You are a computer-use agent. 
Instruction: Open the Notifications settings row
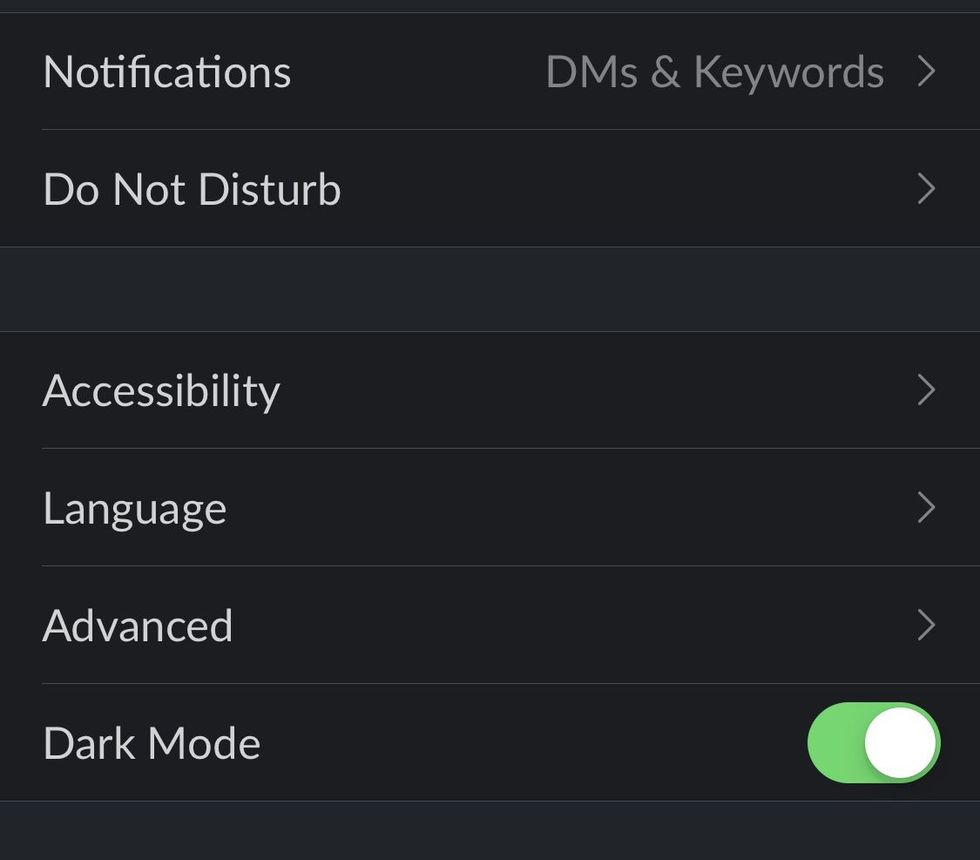tap(167, 72)
